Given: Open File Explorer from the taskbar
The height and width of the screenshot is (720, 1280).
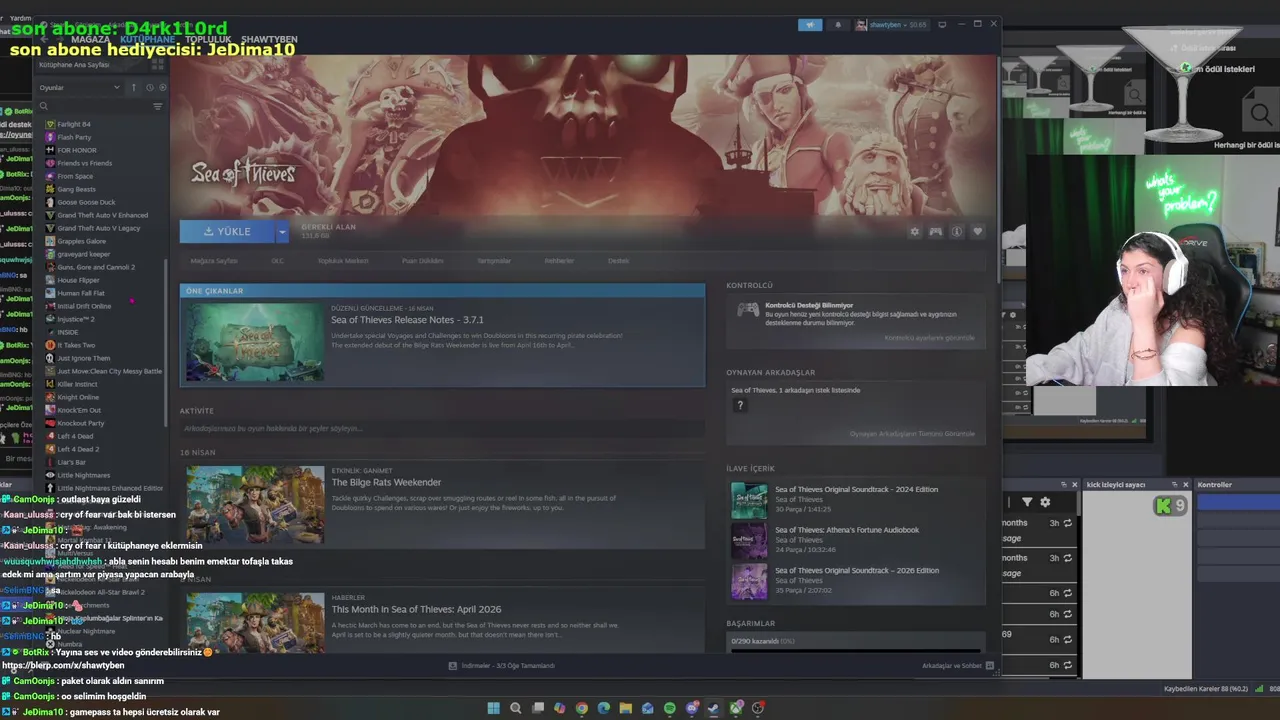Looking at the screenshot, I should pyautogui.click(x=625, y=708).
